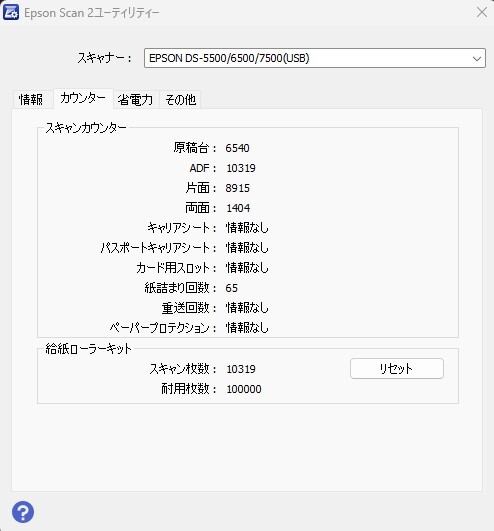The width and height of the screenshot is (494, 531).
Task: Close the Epson Scan 2 Utility window
Action: (x=481, y=13)
